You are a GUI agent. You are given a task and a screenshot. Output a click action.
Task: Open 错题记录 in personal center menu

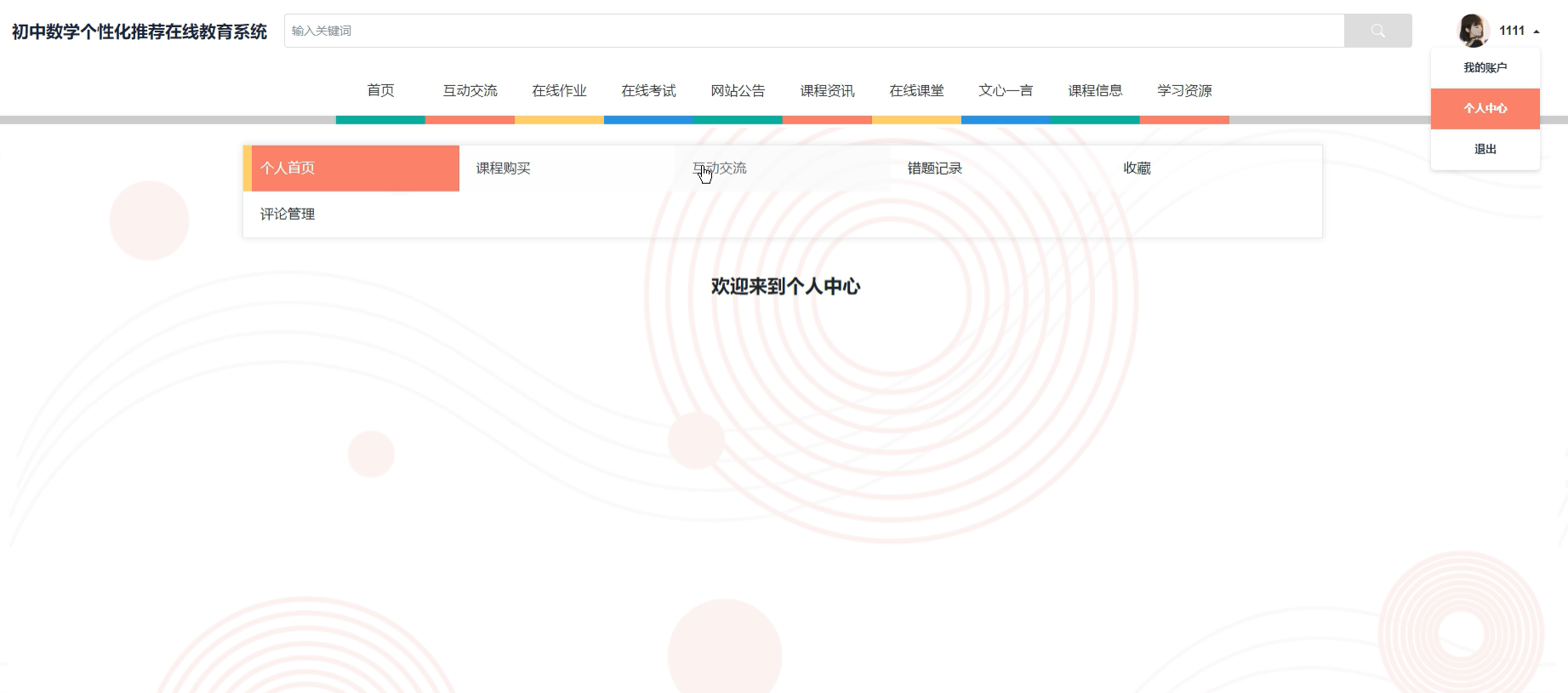tap(998, 169)
